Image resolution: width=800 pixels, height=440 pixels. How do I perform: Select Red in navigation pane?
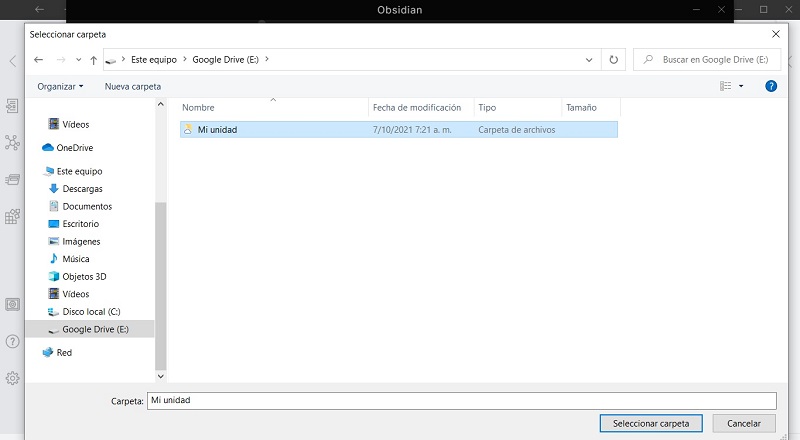point(64,352)
